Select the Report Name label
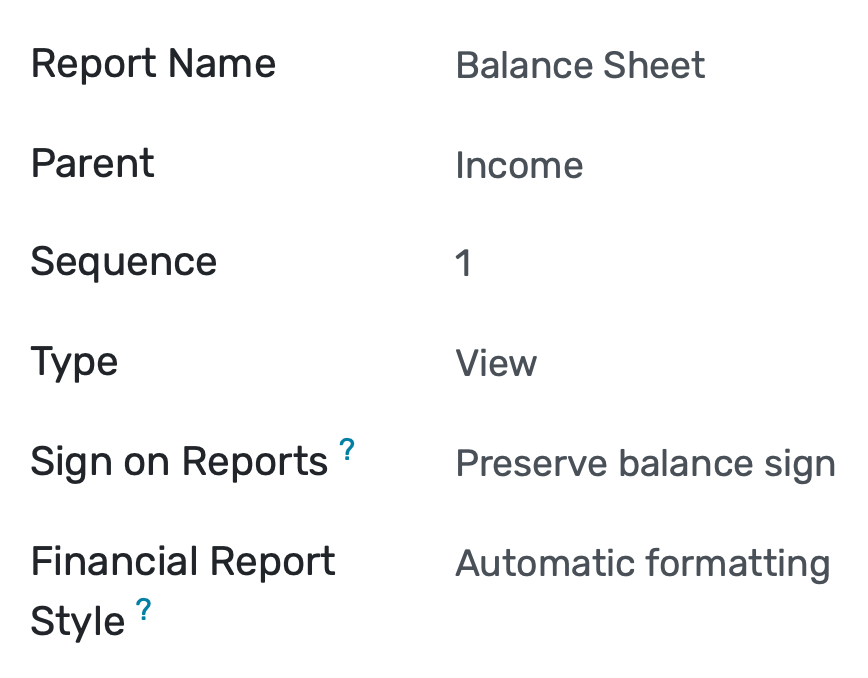 click(153, 63)
